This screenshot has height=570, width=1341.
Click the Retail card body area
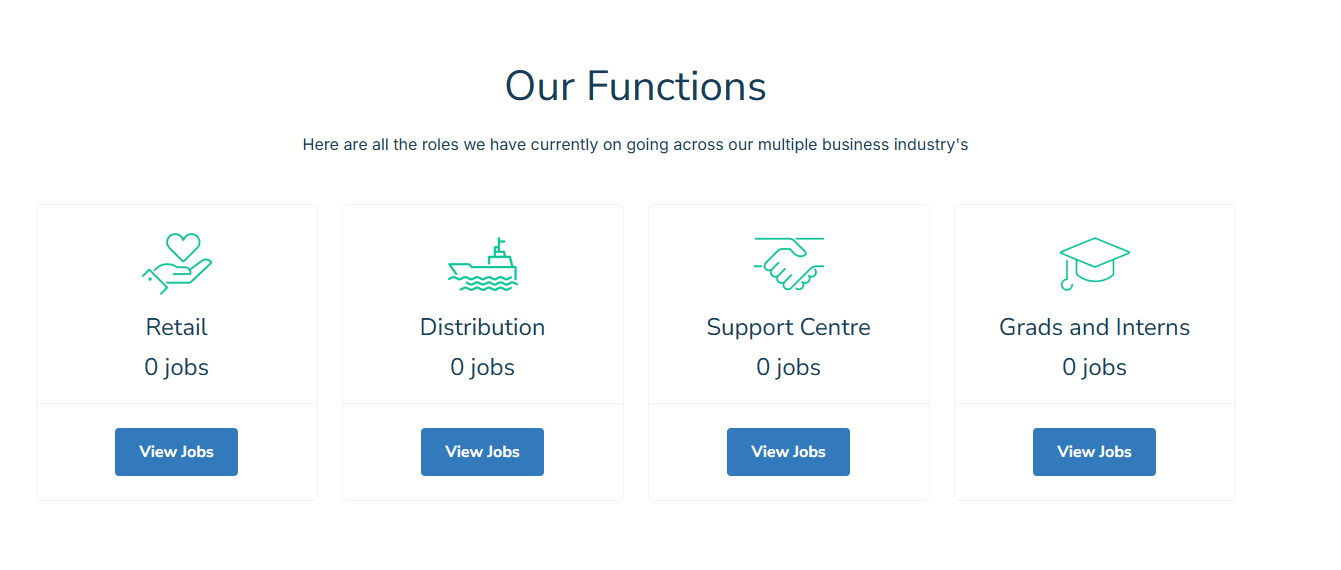177,305
